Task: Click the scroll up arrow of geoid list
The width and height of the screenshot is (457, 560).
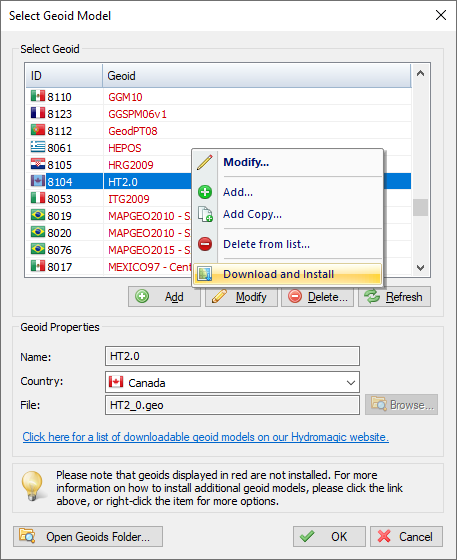Action: (x=421, y=74)
